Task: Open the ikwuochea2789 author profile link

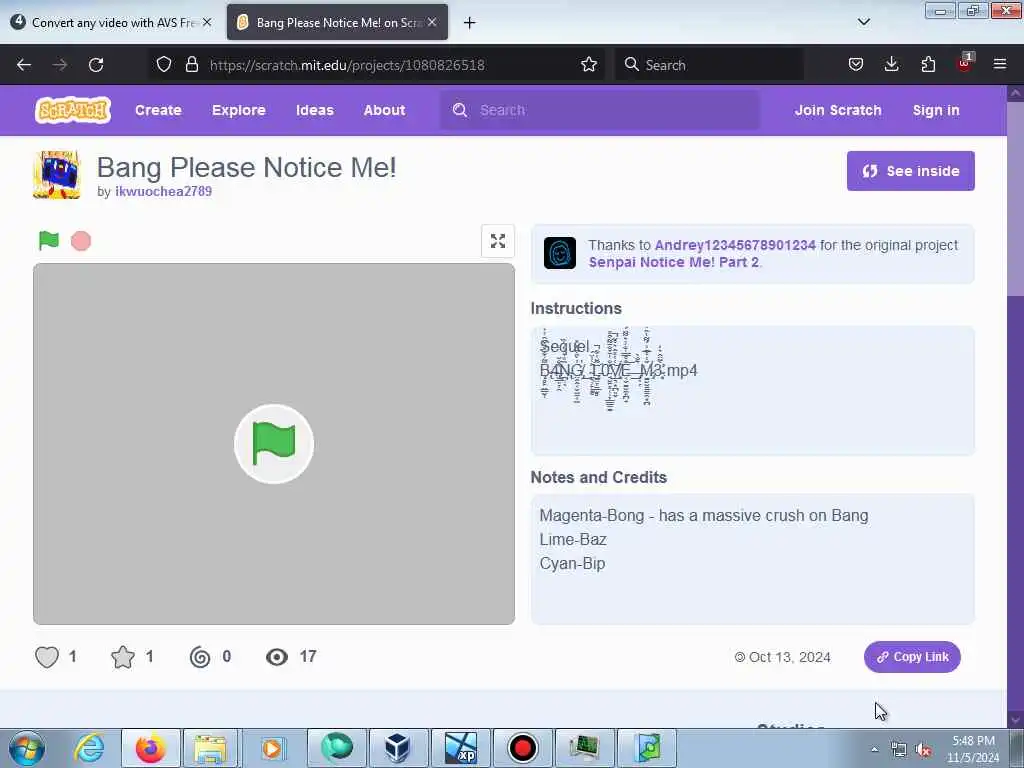Action: (163, 191)
